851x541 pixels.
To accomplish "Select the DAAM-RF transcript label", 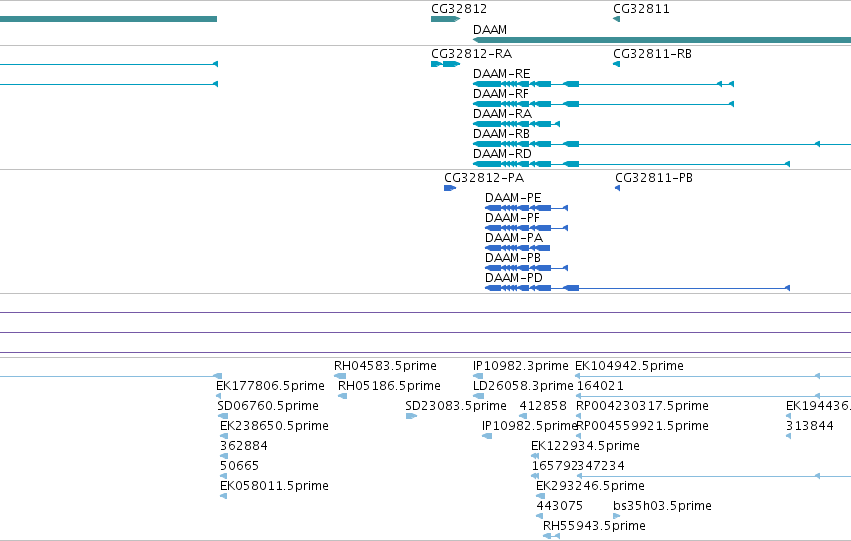I will pos(500,94).
